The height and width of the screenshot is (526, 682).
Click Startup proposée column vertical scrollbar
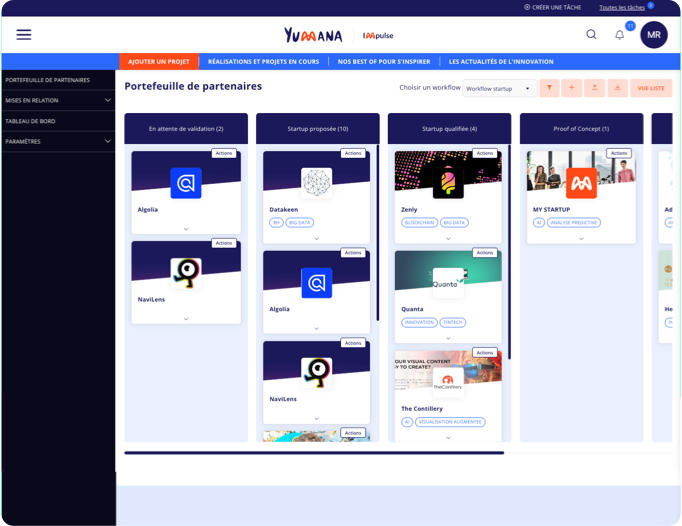tap(378, 233)
